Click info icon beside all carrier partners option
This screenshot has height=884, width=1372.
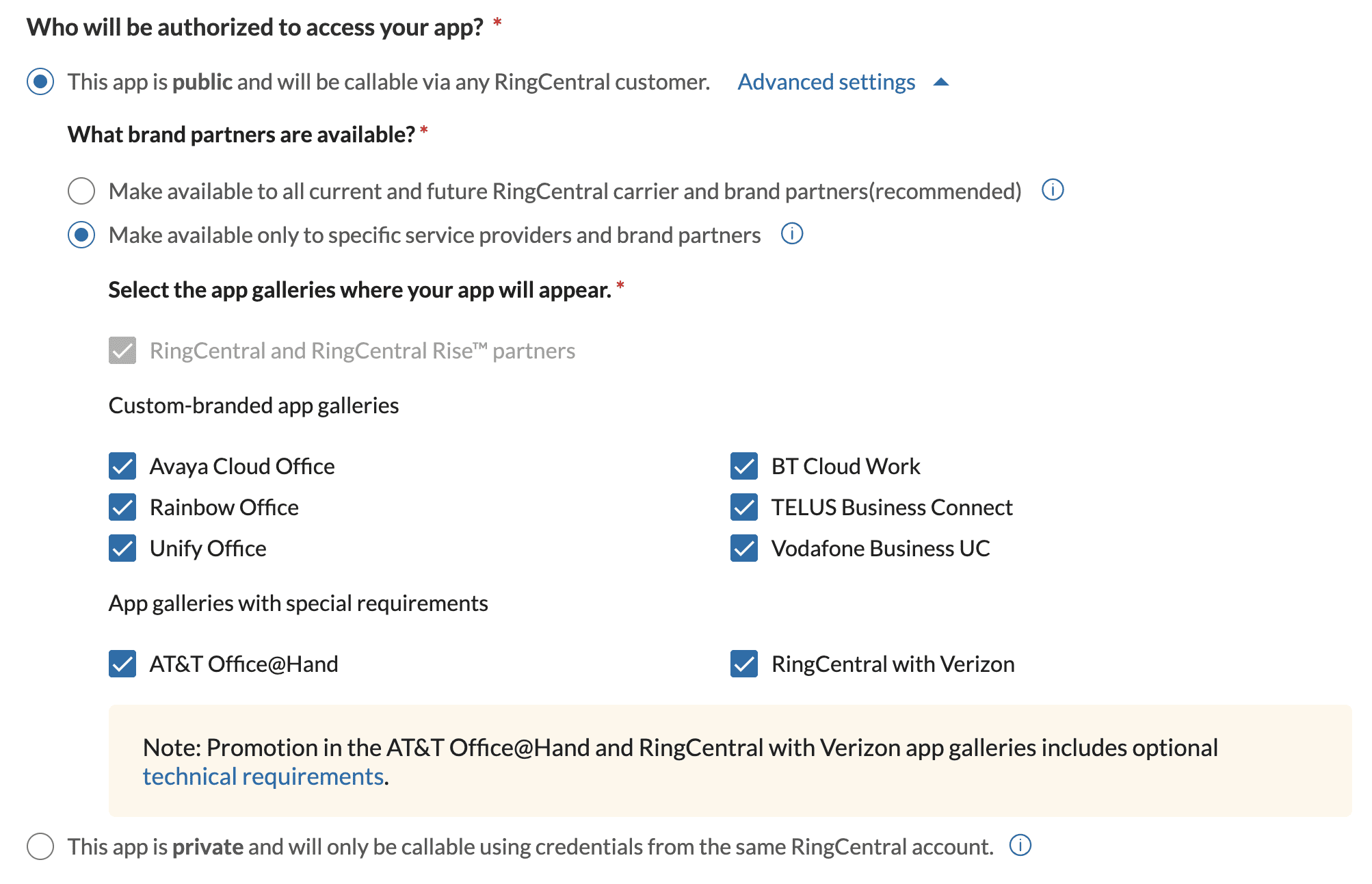pyautogui.click(x=1053, y=190)
